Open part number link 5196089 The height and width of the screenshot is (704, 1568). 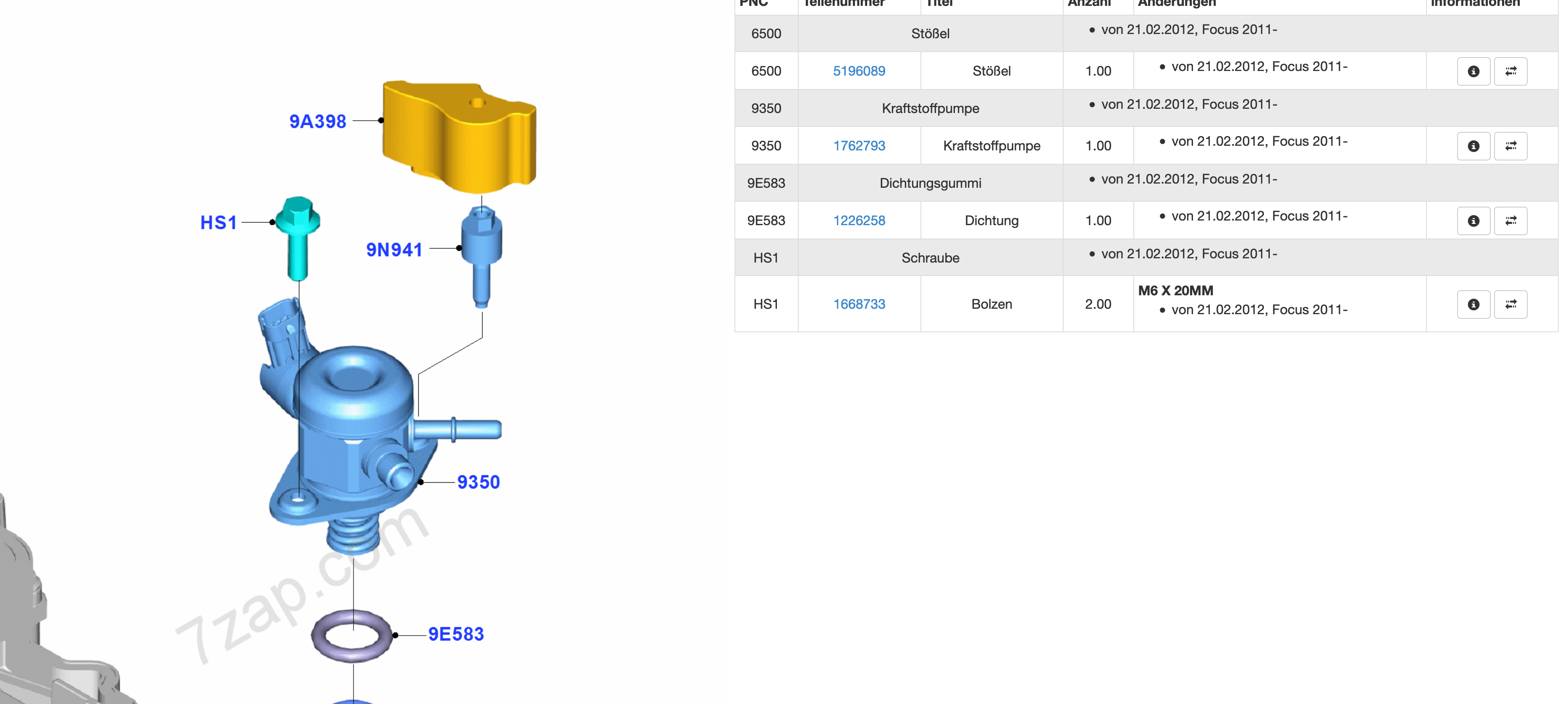pos(859,71)
